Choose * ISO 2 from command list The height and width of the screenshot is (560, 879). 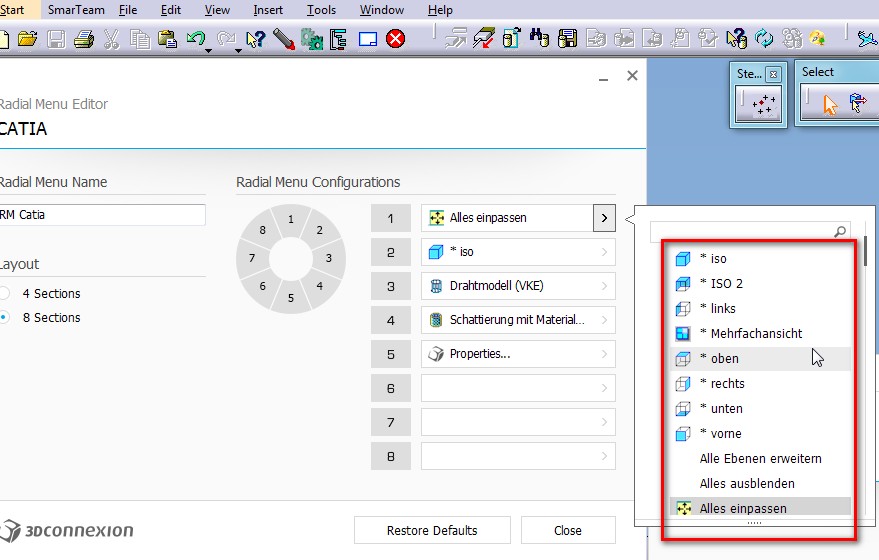pos(762,284)
